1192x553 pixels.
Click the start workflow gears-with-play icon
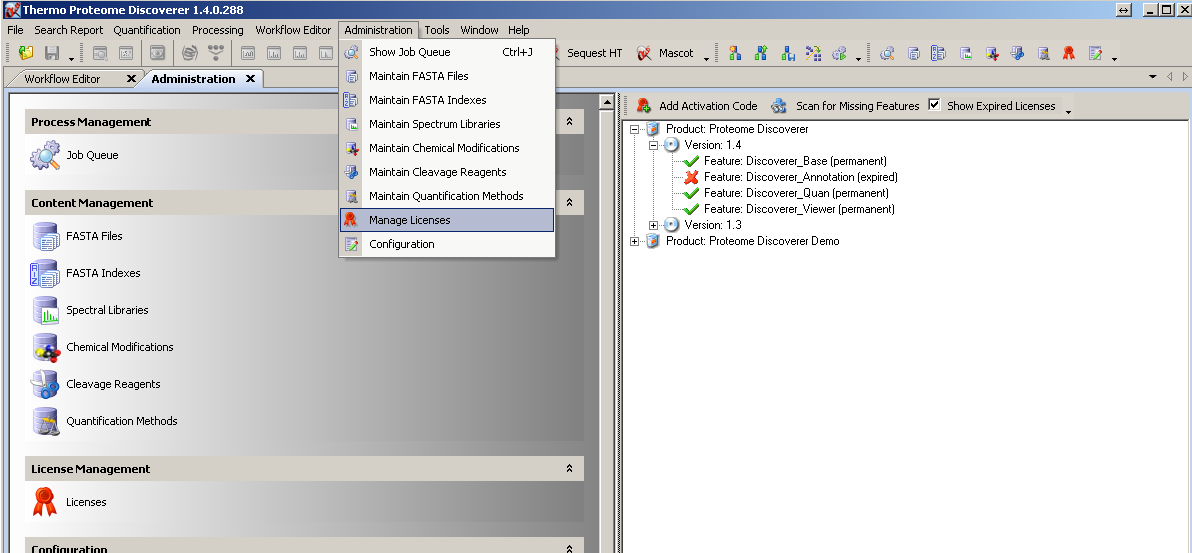pos(839,53)
